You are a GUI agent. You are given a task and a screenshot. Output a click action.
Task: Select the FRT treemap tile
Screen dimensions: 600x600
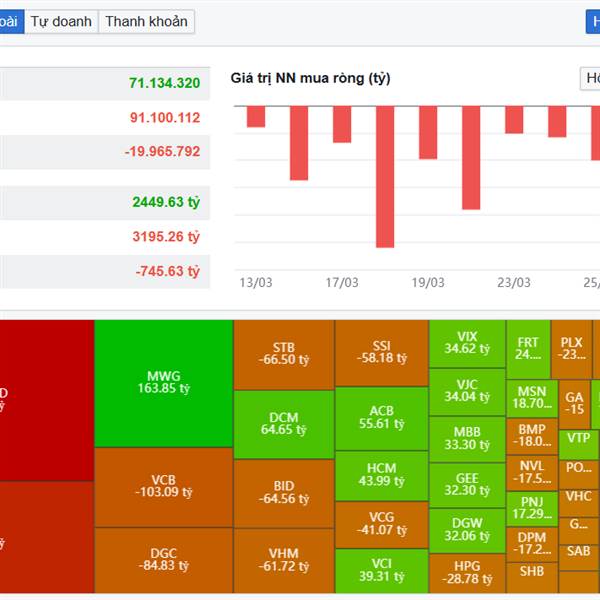click(528, 349)
